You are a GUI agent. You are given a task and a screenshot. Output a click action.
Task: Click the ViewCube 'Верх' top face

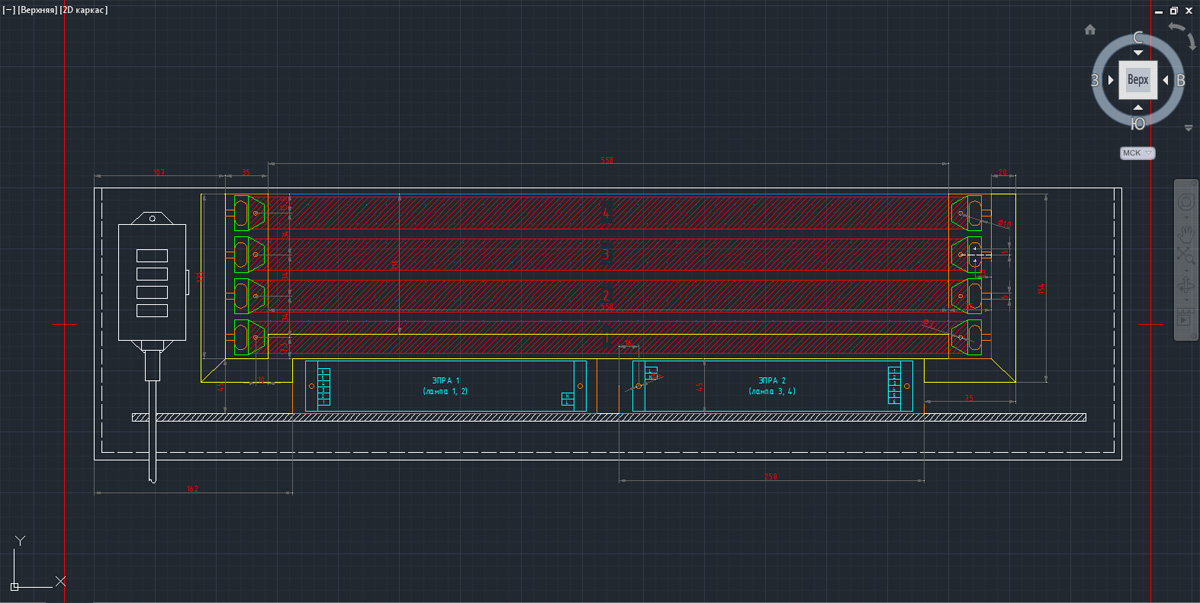[x=1138, y=79]
